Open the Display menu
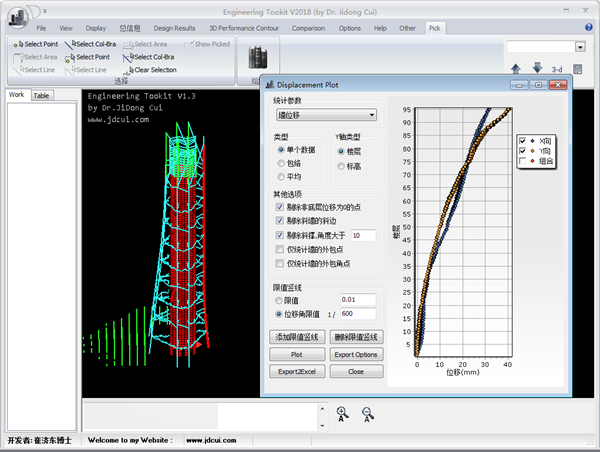The height and width of the screenshot is (452, 600). 96,28
